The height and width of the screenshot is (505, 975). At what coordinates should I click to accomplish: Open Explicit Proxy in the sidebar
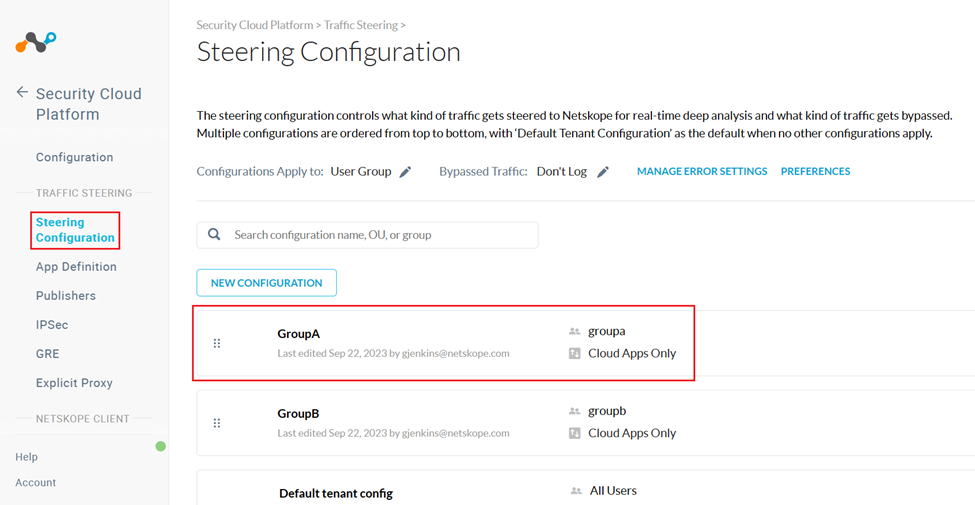[74, 383]
